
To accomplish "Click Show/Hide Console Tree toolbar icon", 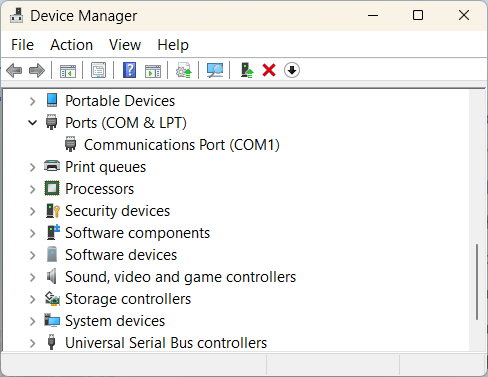I will [68, 70].
